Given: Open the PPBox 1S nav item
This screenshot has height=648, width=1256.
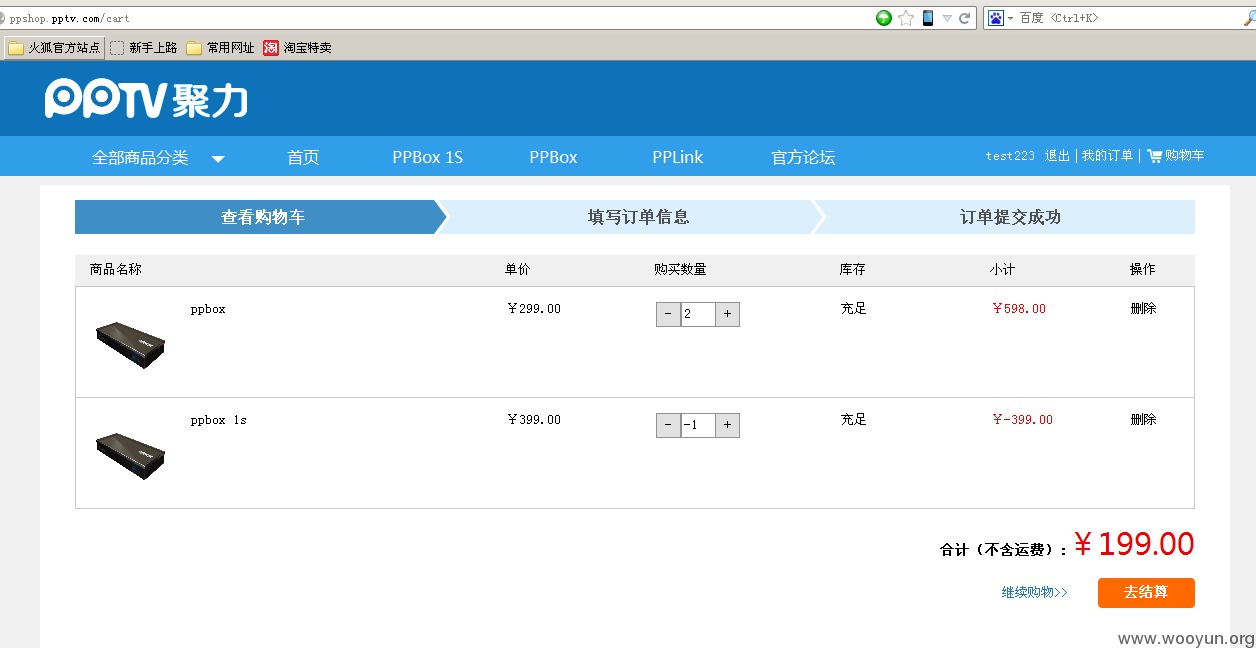Looking at the screenshot, I should click(427, 157).
